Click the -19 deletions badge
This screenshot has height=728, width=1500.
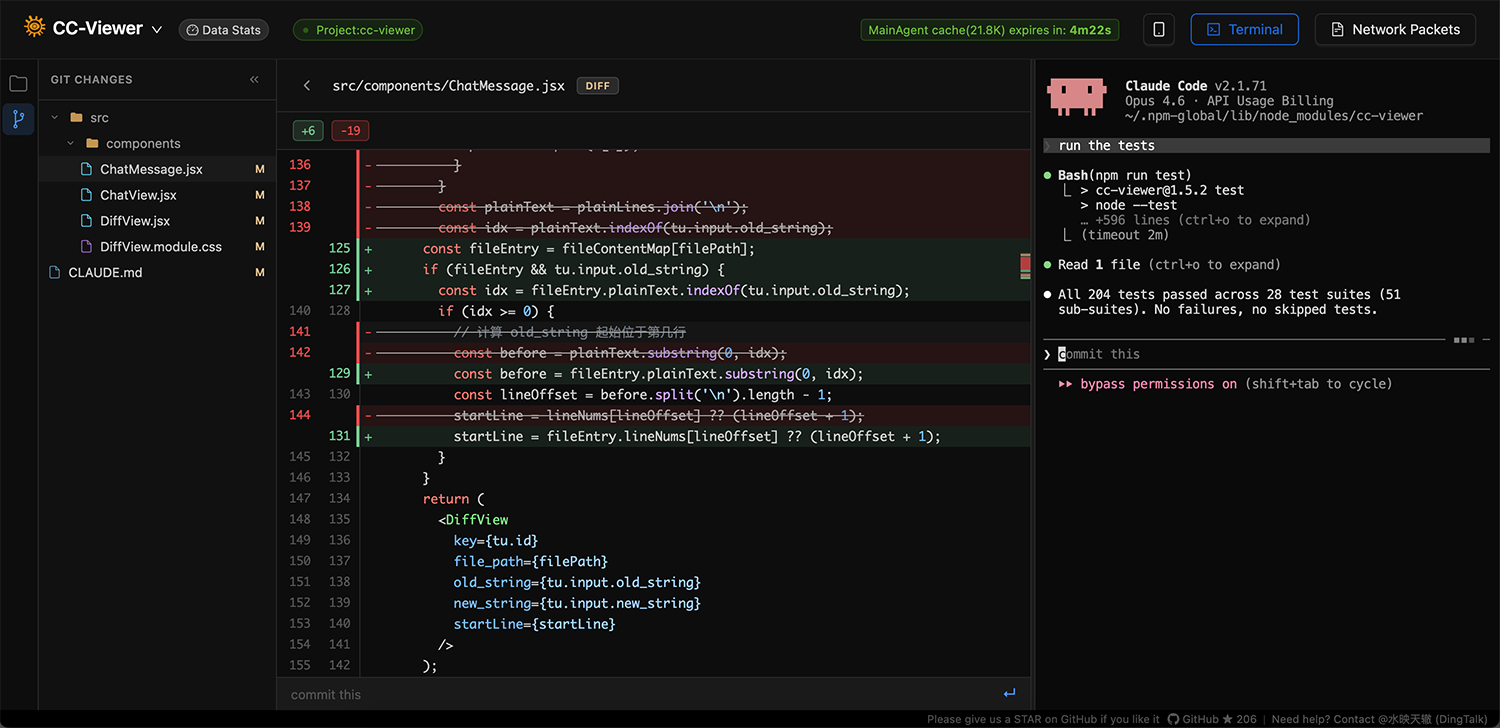[x=351, y=131]
